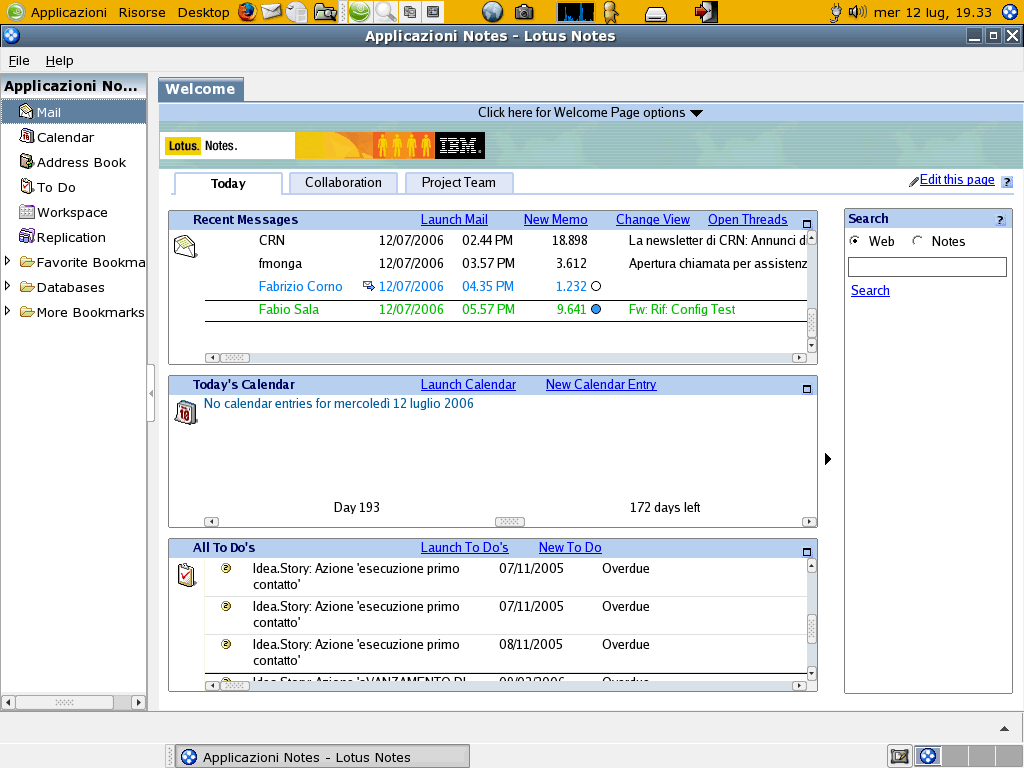
Task: Open the fmonga message row
Action: tap(505, 264)
